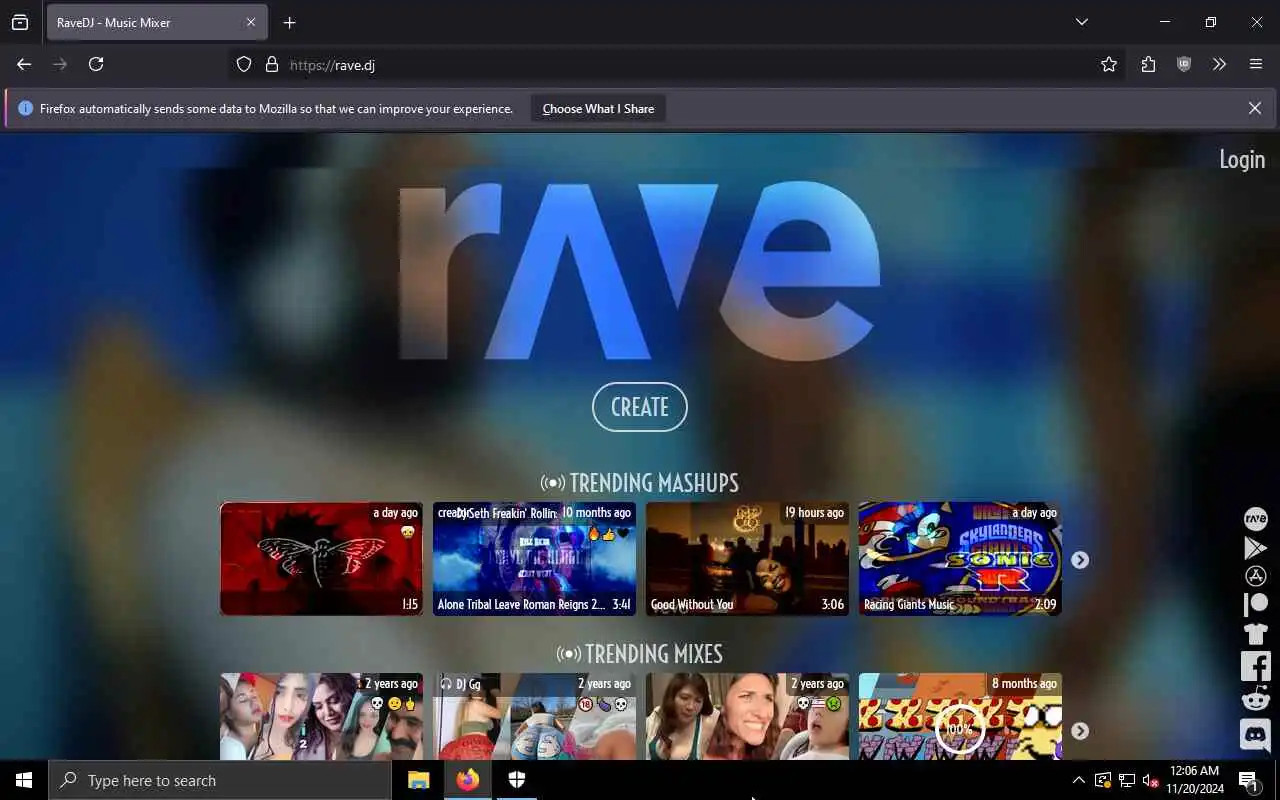The image size is (1280, 800).
Task: Open the 8 months ago trending mix
Action: click(960, 716)
